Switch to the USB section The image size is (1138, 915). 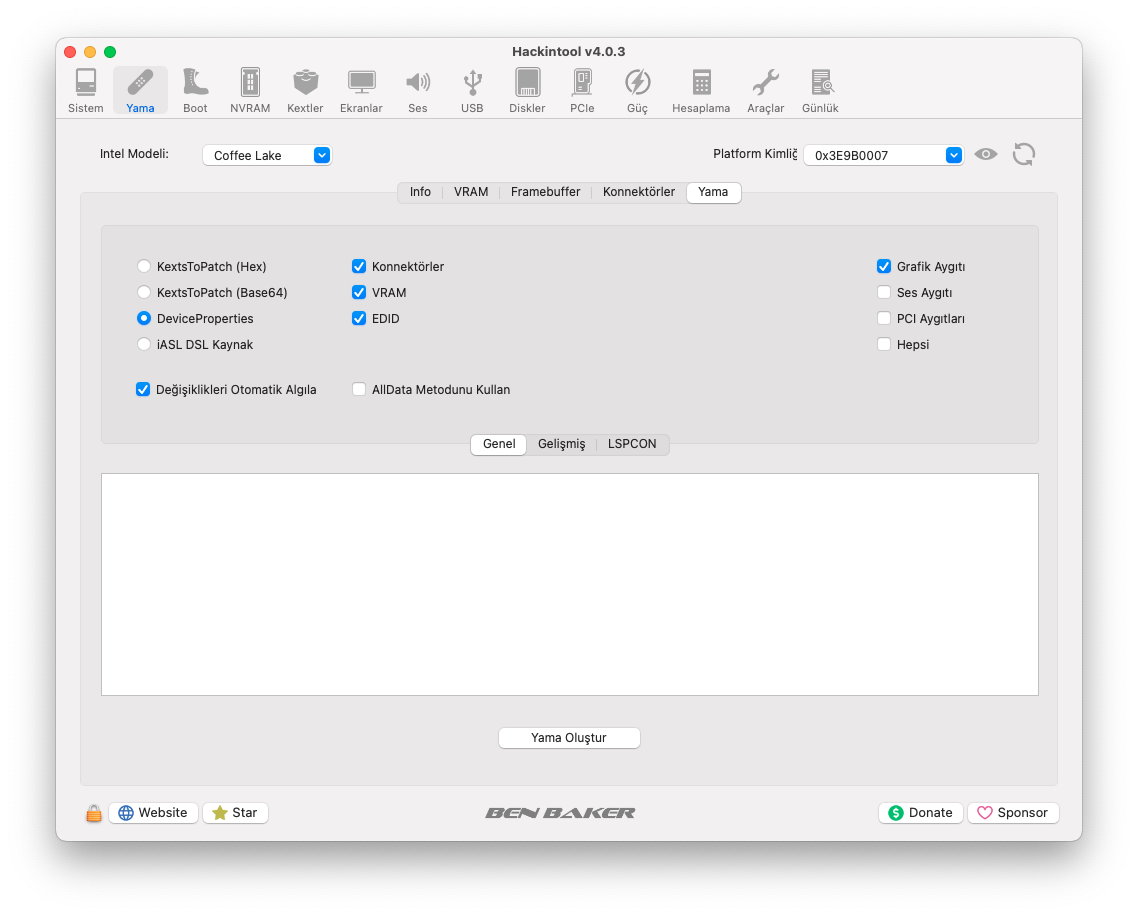click(x=472, y=90)
